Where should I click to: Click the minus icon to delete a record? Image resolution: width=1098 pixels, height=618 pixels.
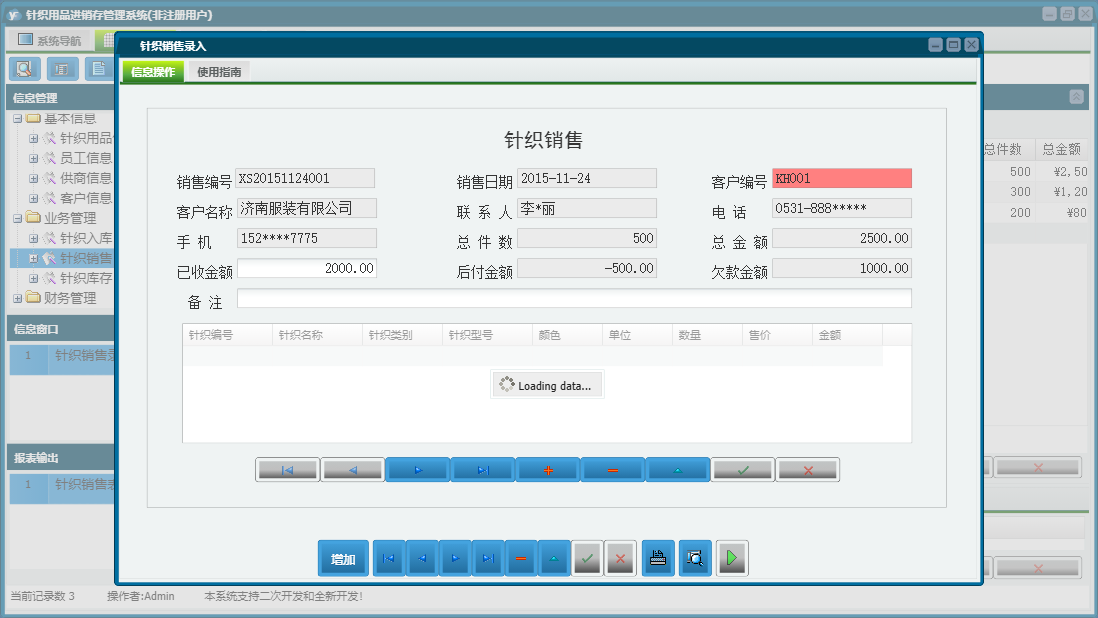(612, 469)
